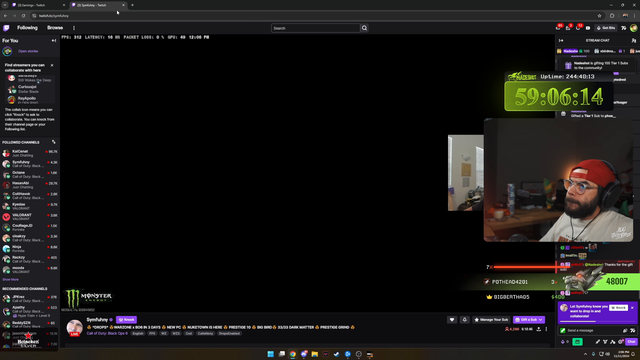640x360 pixels.
Task: Click Open stories link
Action: [x=28, y=51]
